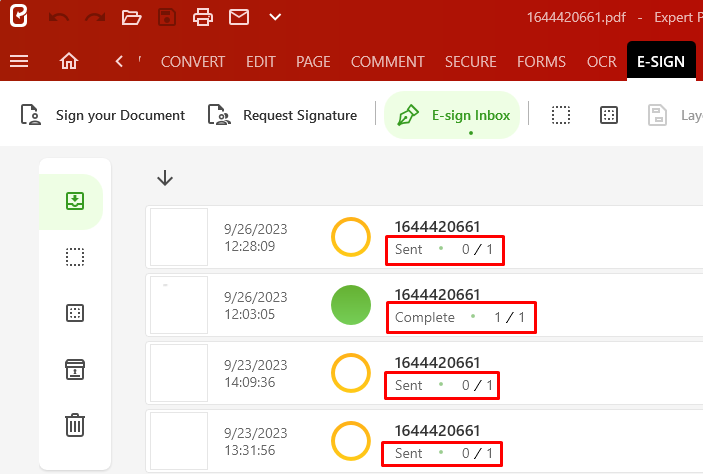Select the FORMS tab

click(x=541, y=61)
